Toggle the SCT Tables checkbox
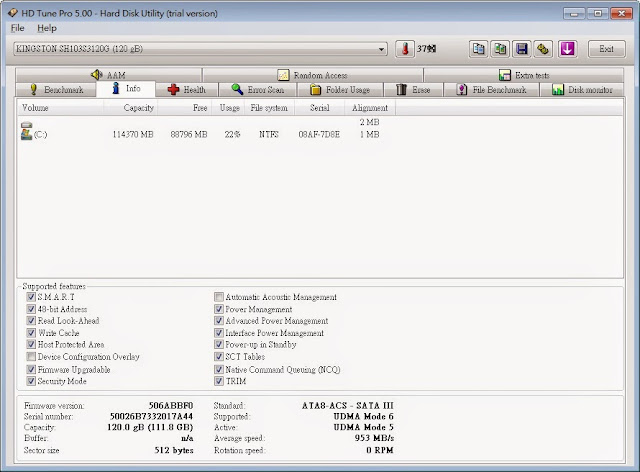Viewport: 640px width, 472px height. pyautogui.click(x=219, y=357)
